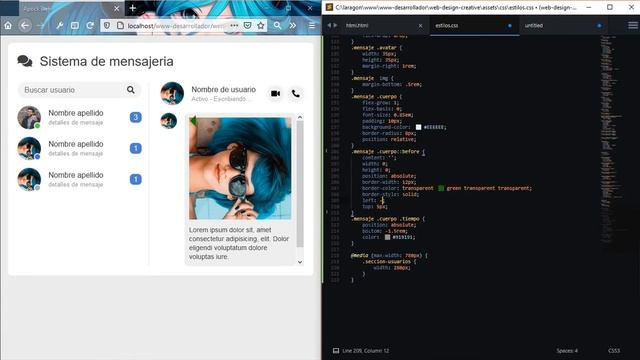640x360 pixels.
Task: Click the small sender avatar beside the message
Action: point(169,121)
